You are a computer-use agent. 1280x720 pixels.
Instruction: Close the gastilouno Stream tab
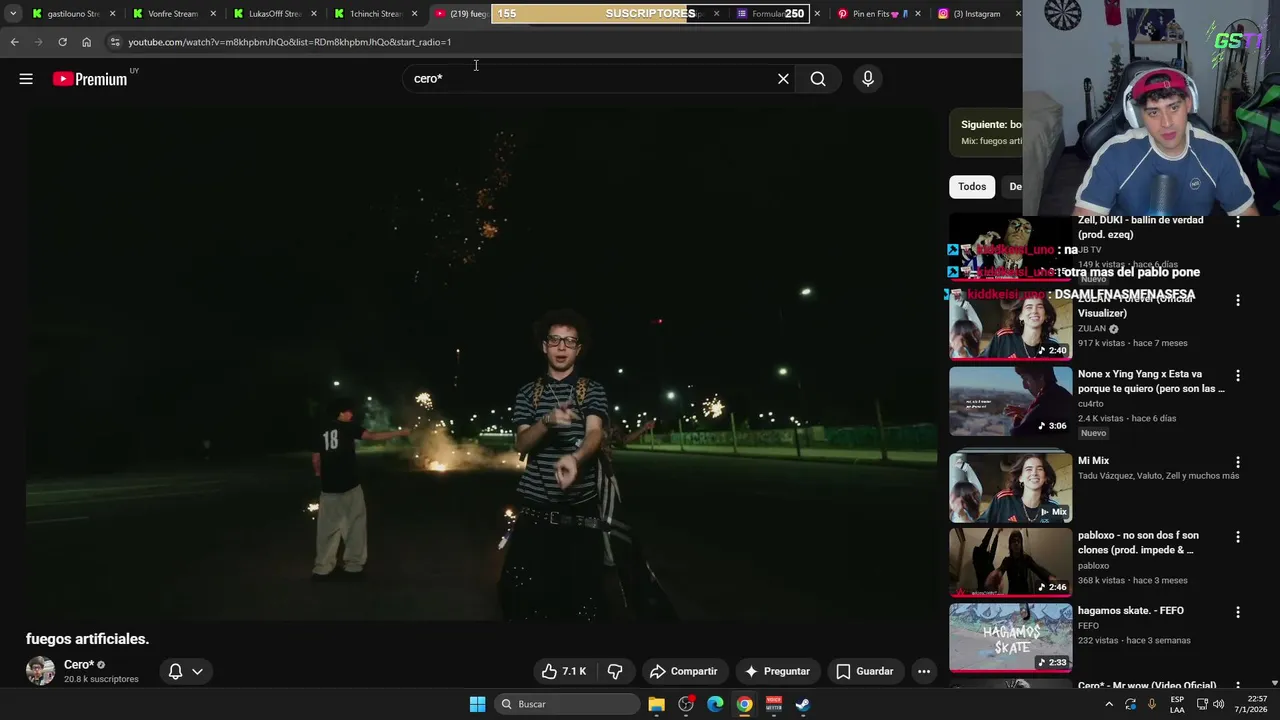[x=112, y=14]
